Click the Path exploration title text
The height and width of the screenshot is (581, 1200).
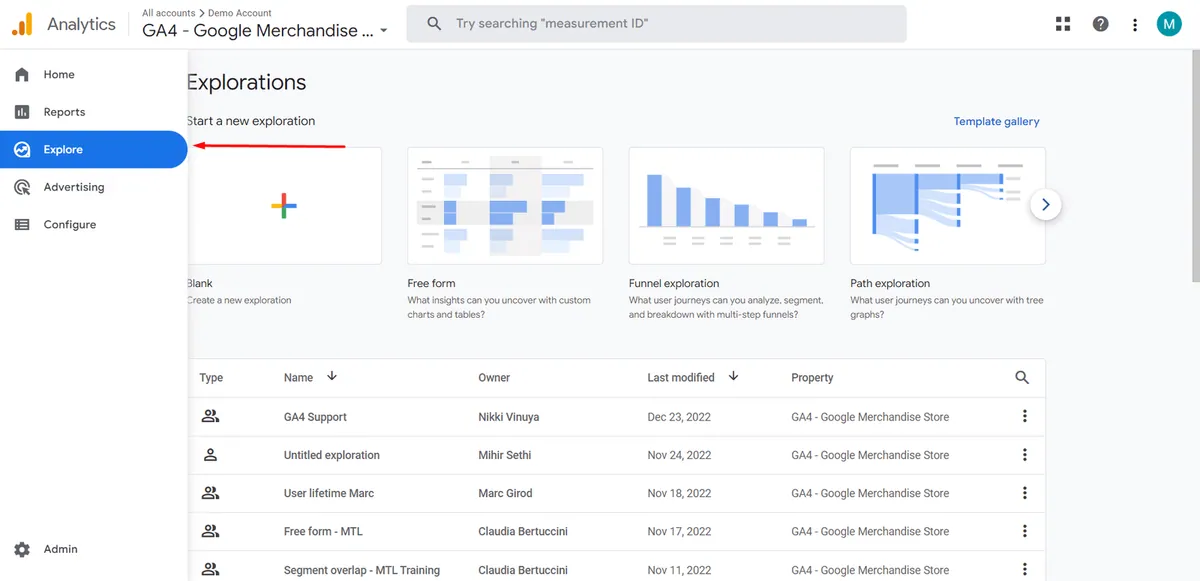[890, 283]
